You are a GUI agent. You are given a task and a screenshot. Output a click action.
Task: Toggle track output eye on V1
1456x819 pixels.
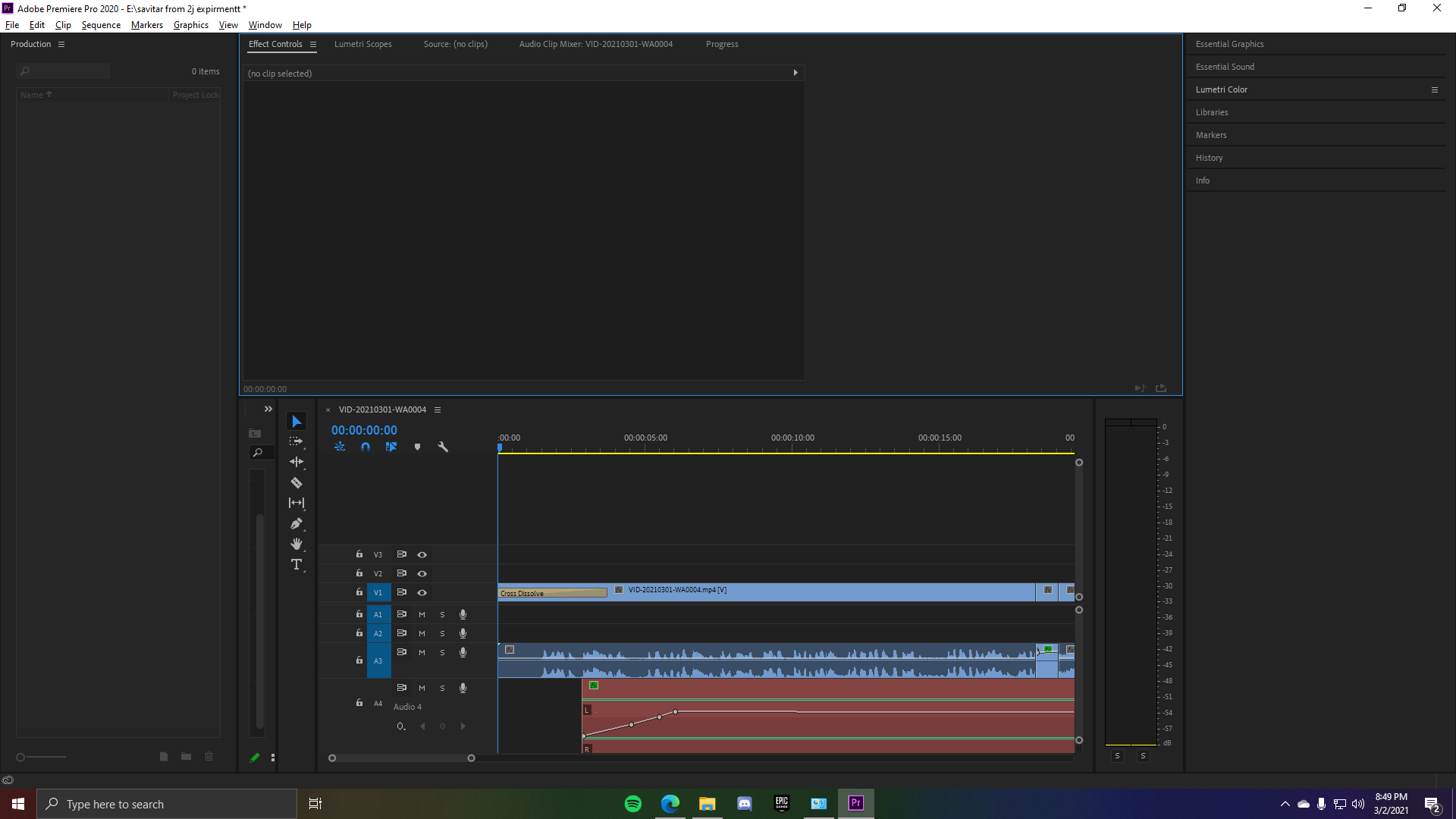click(422, 592)
